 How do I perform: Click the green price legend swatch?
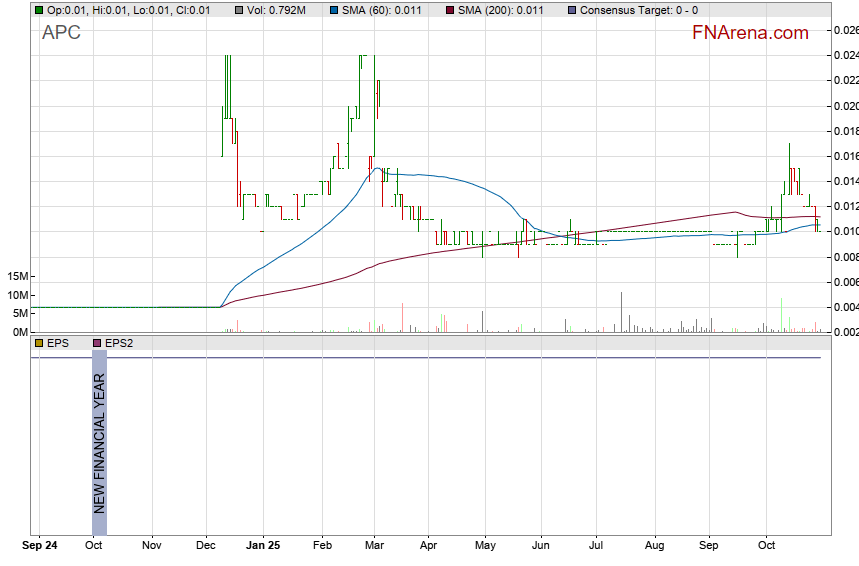click(x=39, y=10)
